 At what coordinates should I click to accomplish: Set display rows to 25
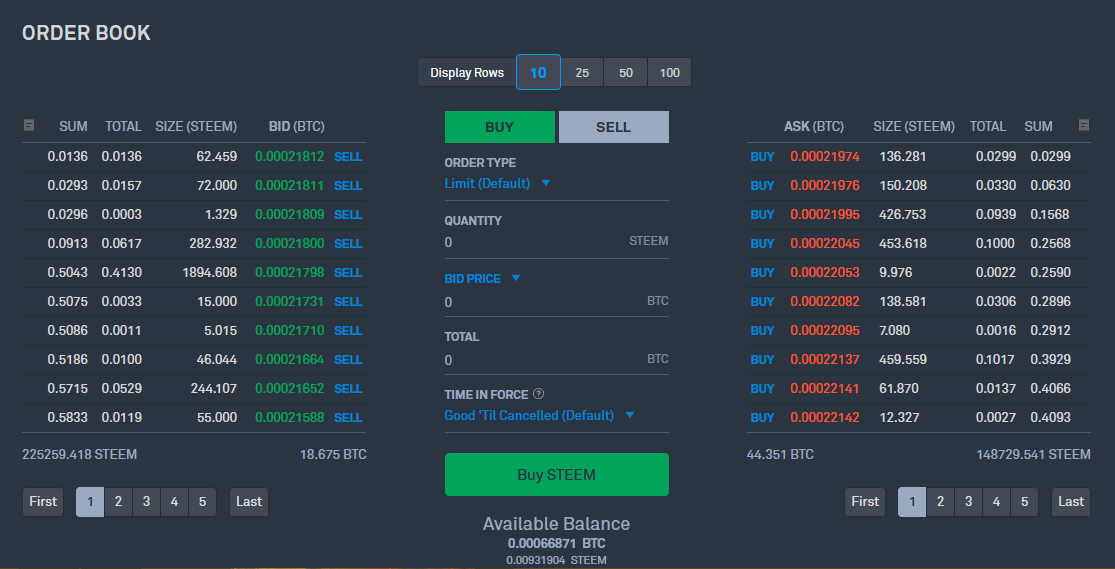pos(582,73)
